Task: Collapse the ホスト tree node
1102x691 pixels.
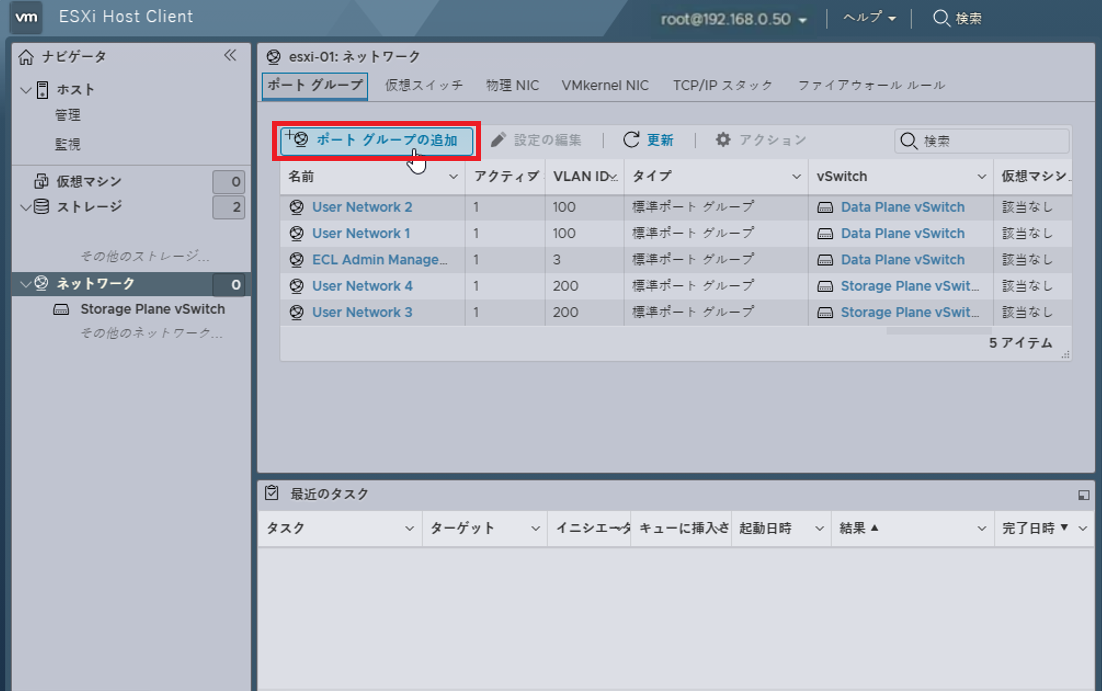Action: [25, 90]
